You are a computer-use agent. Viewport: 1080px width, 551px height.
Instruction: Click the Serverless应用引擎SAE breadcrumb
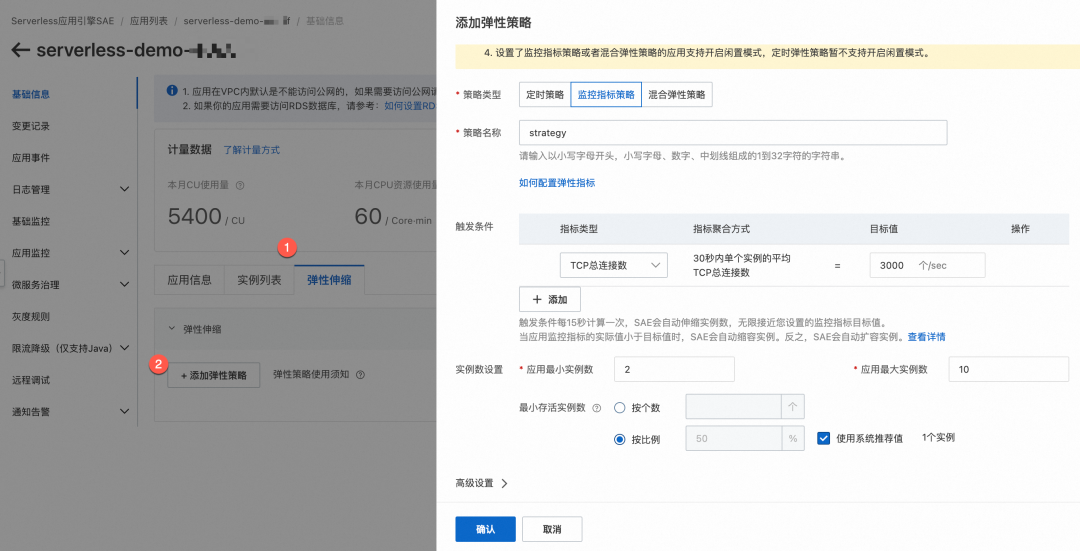pyautogui.click(x=63, y=21)
